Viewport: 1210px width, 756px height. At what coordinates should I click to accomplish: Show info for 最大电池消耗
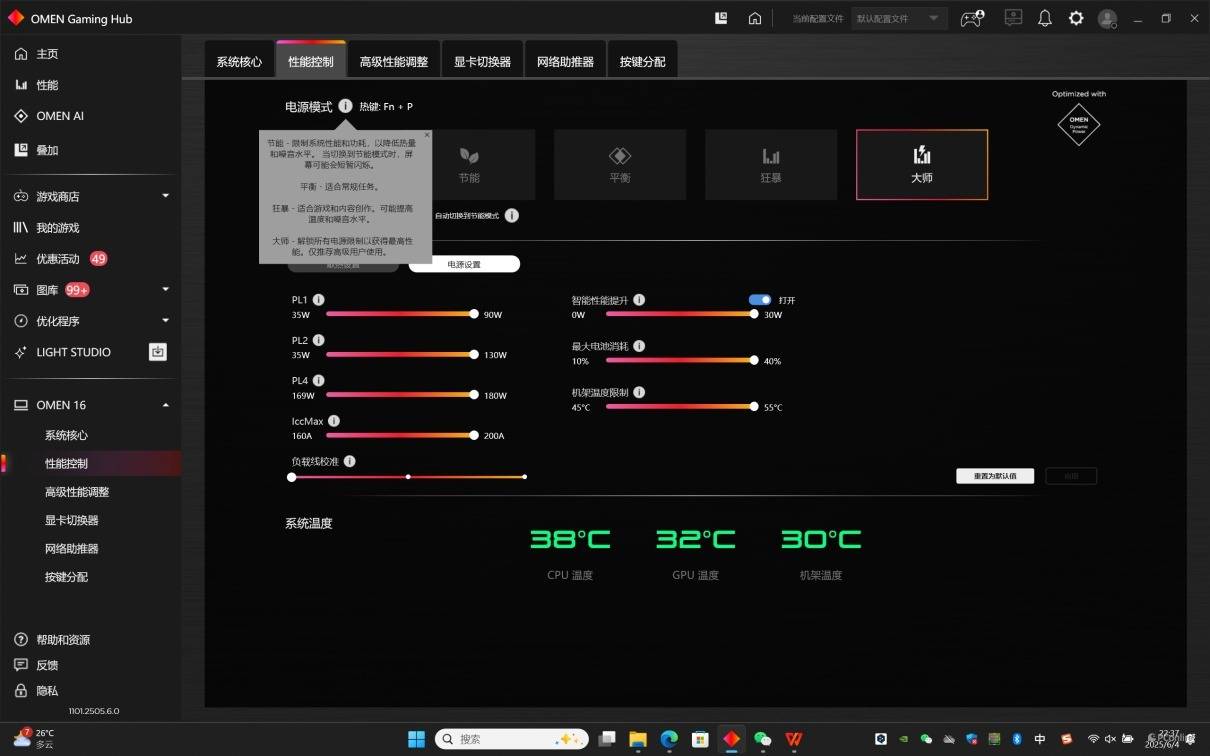click(x=639, y=346)
